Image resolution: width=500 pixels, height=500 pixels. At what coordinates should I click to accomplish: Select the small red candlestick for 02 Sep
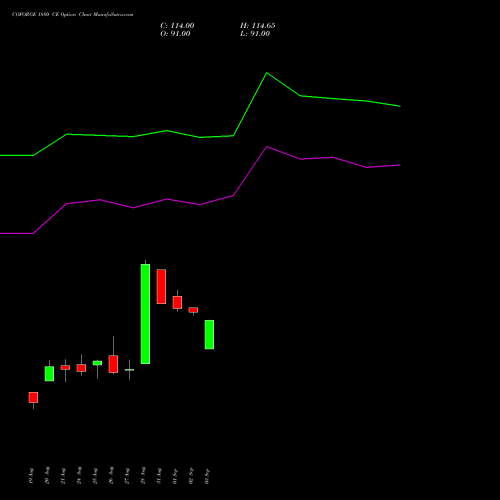coord(193,310)
